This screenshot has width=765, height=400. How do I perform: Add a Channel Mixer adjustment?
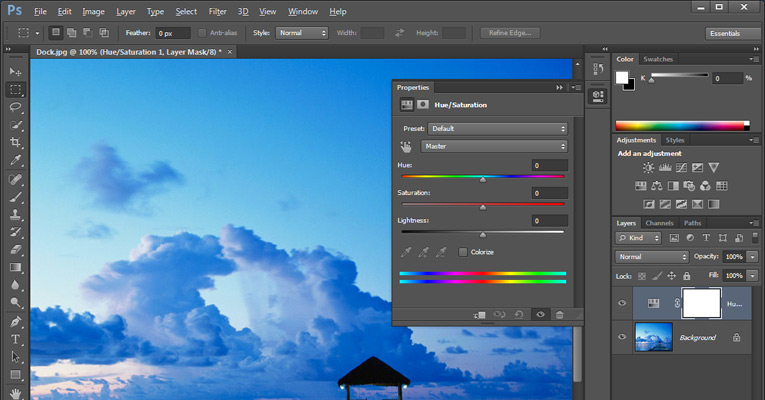coord(705,186)
